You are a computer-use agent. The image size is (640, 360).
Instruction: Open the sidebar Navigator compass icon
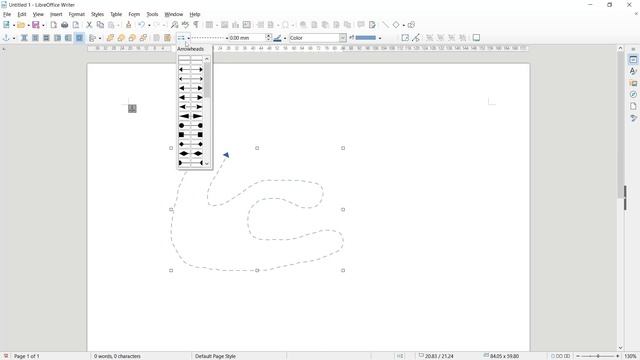pyautogui.click(x=633, y=94)
